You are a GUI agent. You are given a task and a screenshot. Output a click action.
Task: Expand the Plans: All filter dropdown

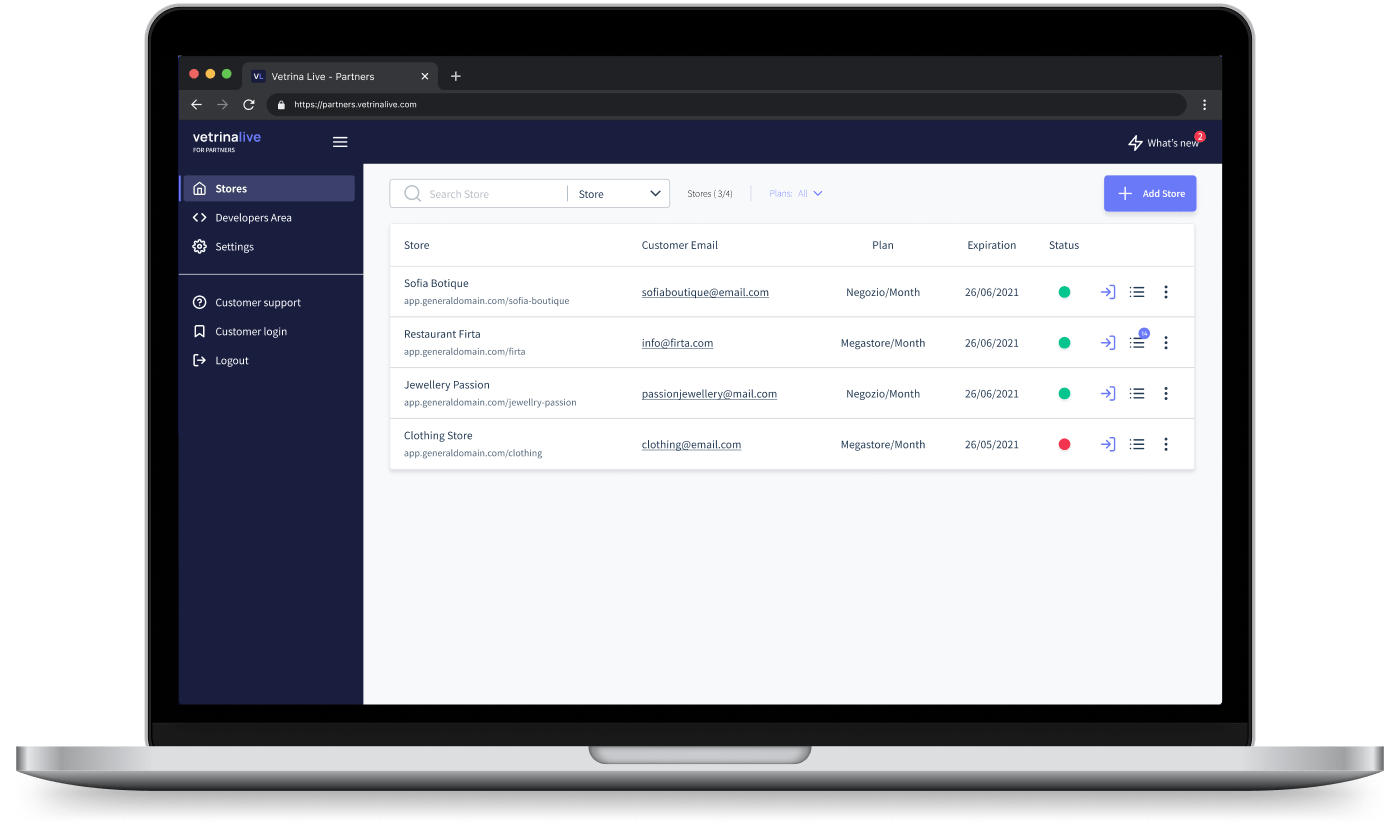796,194
